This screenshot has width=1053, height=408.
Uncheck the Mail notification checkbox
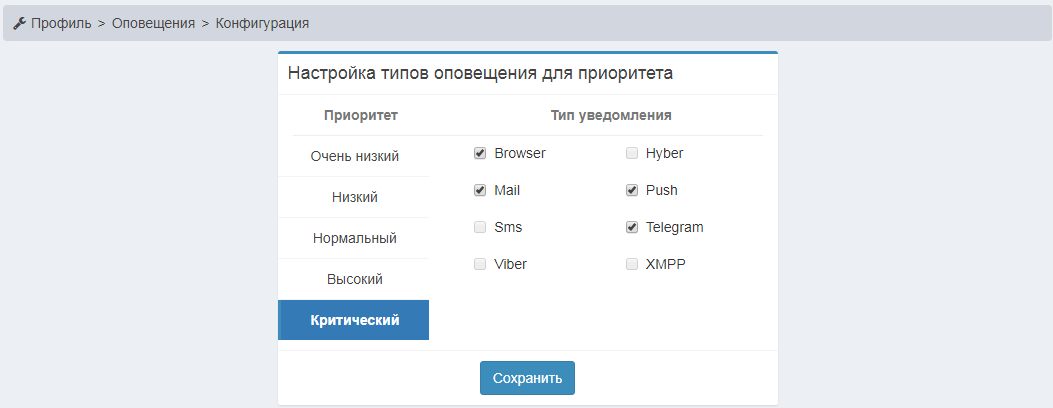tap(480, 190)
